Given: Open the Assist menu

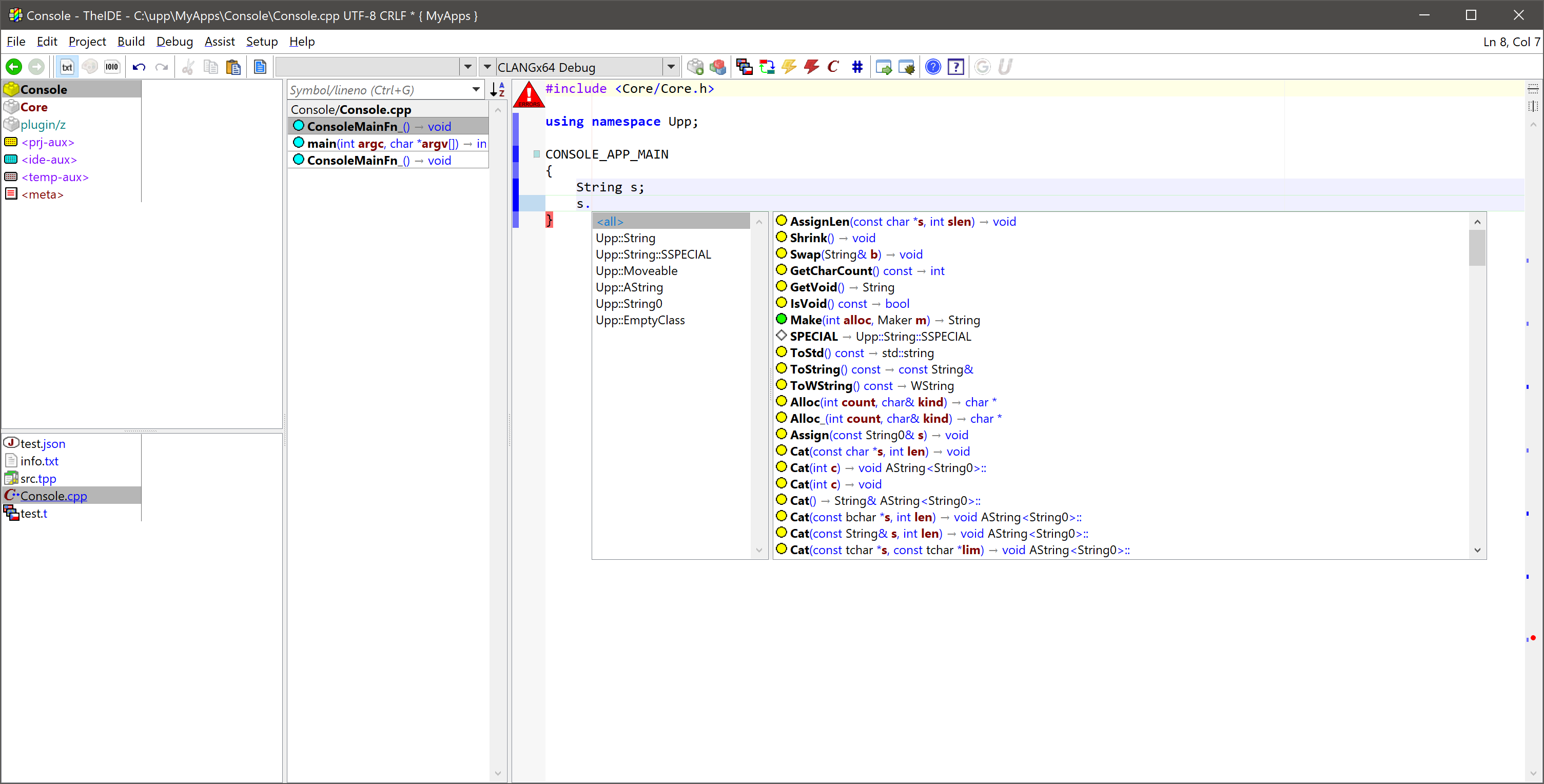Looking at the screenshot, I should 220,42.
